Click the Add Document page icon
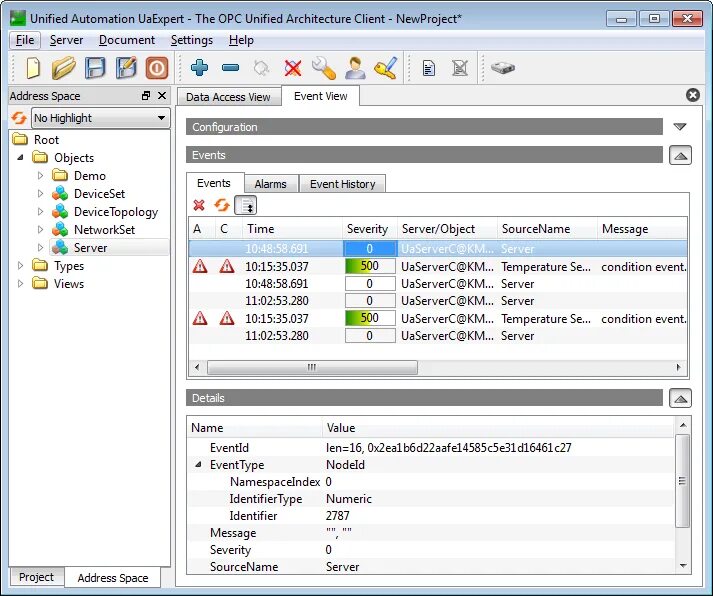The image size is (713, 596). (428, 68)
